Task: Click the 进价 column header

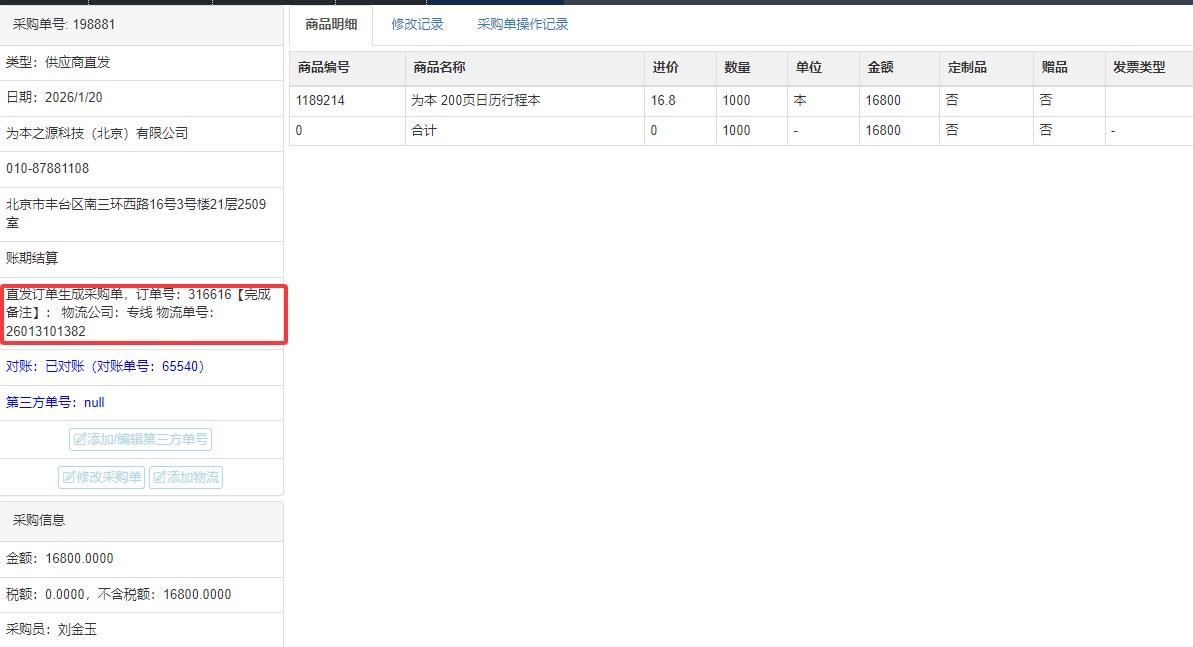Action: coord(665,68)
